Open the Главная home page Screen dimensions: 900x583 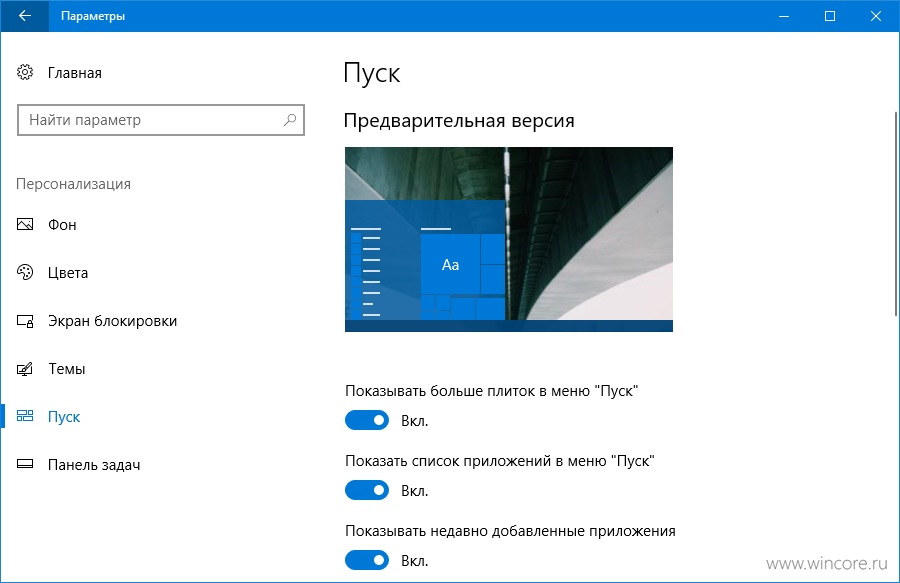pos(75,73)
